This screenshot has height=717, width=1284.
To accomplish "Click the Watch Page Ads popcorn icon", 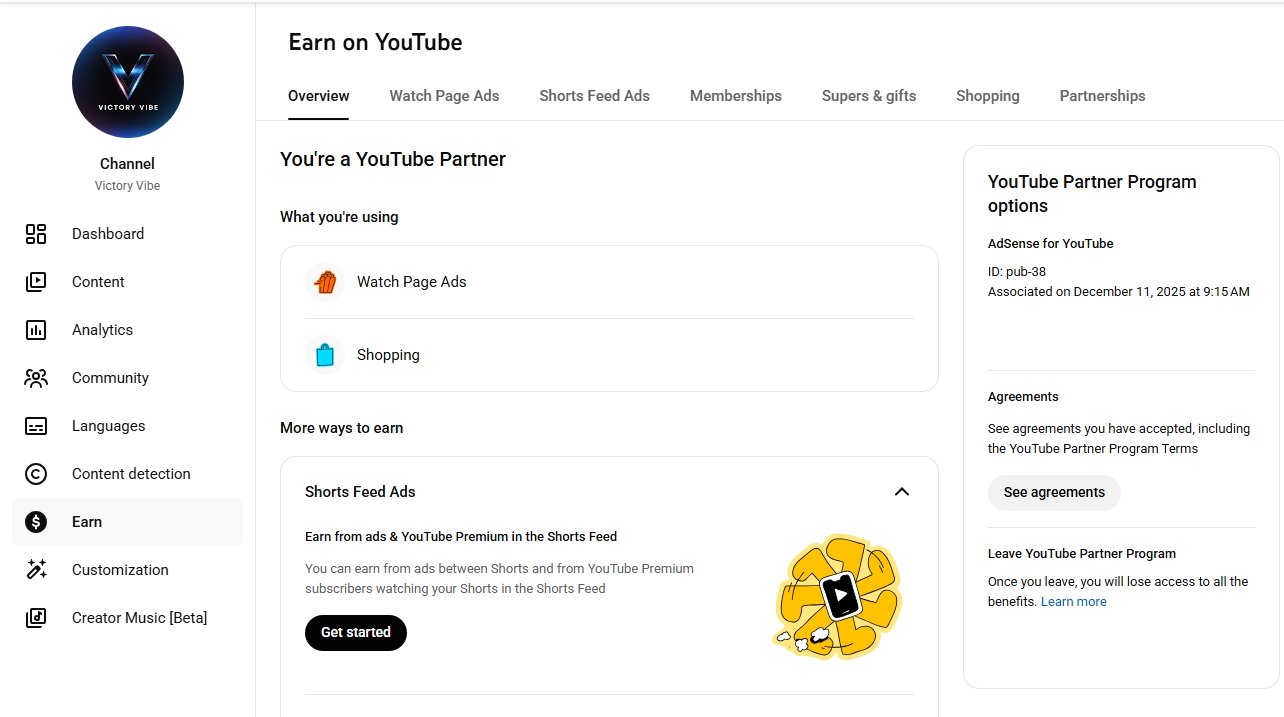I will [x=325, y=282].
